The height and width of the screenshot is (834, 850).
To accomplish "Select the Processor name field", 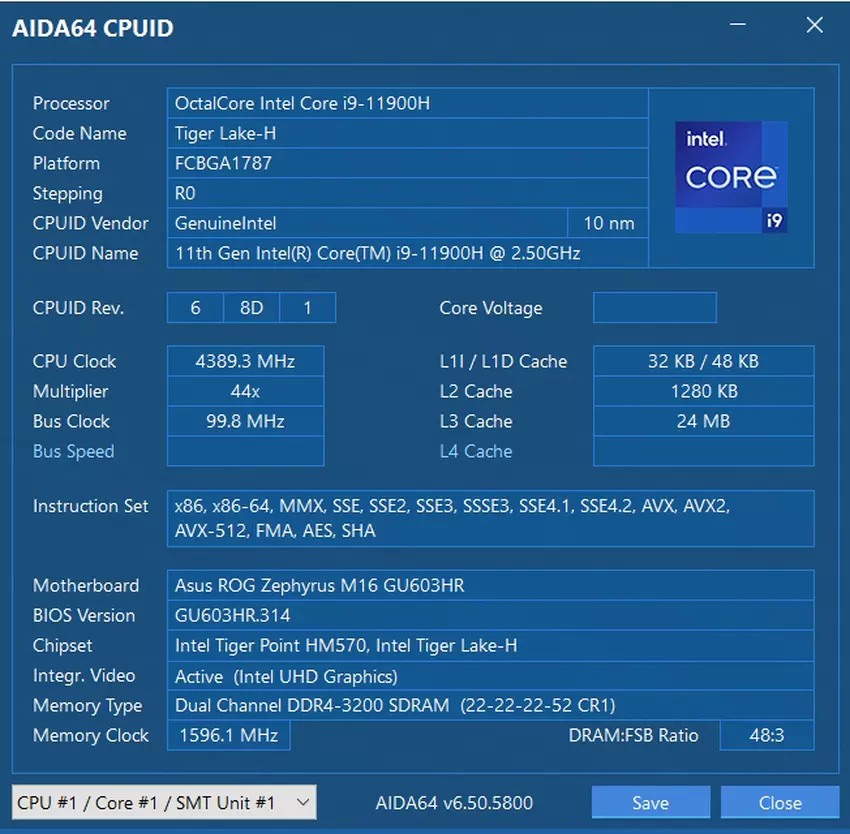I will [407, 103].
